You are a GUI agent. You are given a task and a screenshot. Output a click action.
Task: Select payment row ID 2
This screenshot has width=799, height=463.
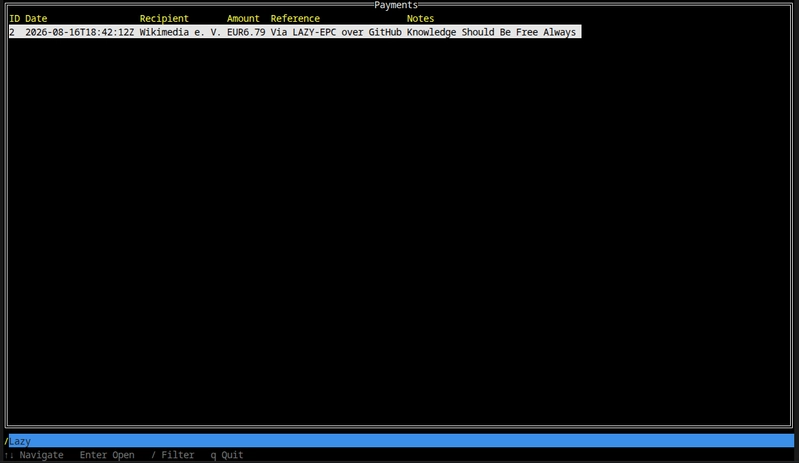(x=295, y=32)
